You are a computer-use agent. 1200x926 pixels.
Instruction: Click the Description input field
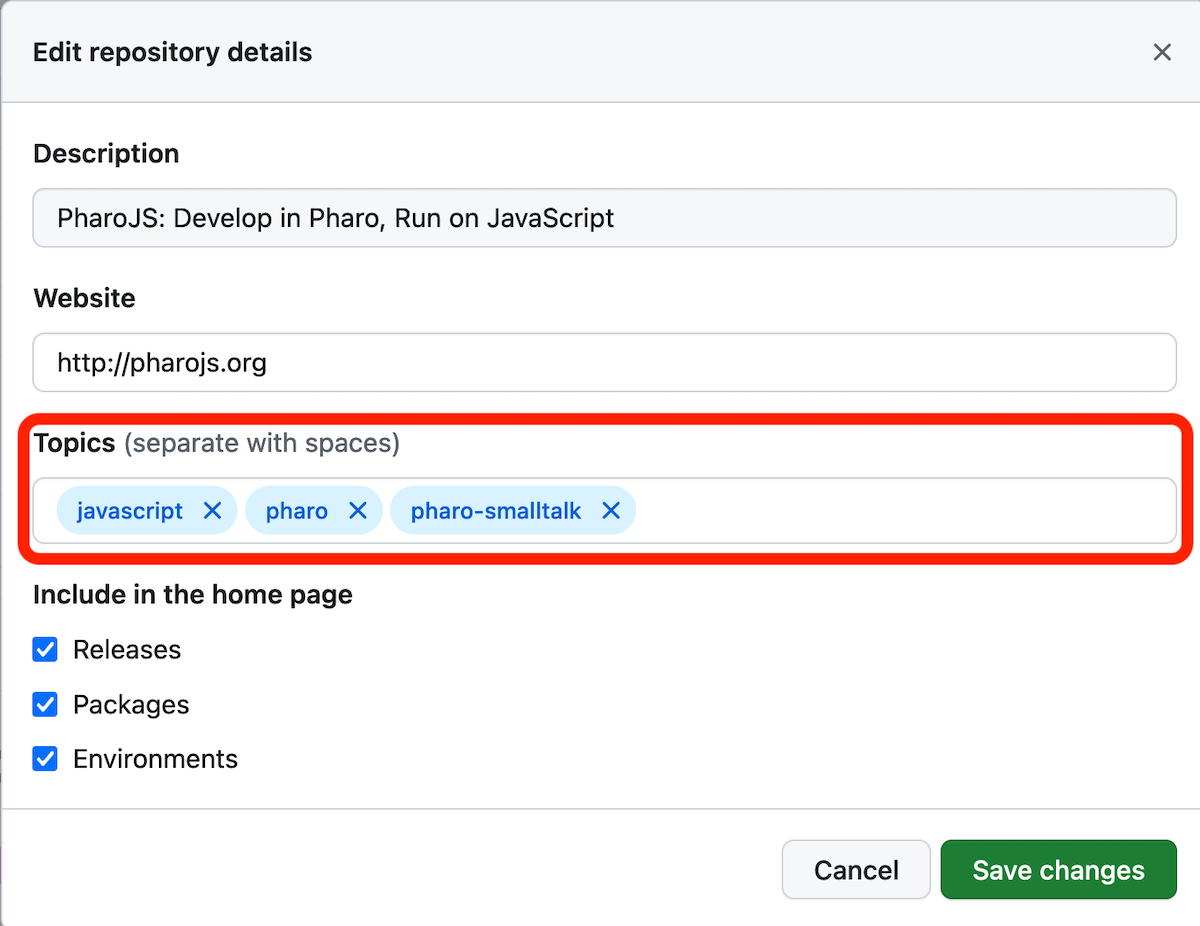[x=604, y=218]
